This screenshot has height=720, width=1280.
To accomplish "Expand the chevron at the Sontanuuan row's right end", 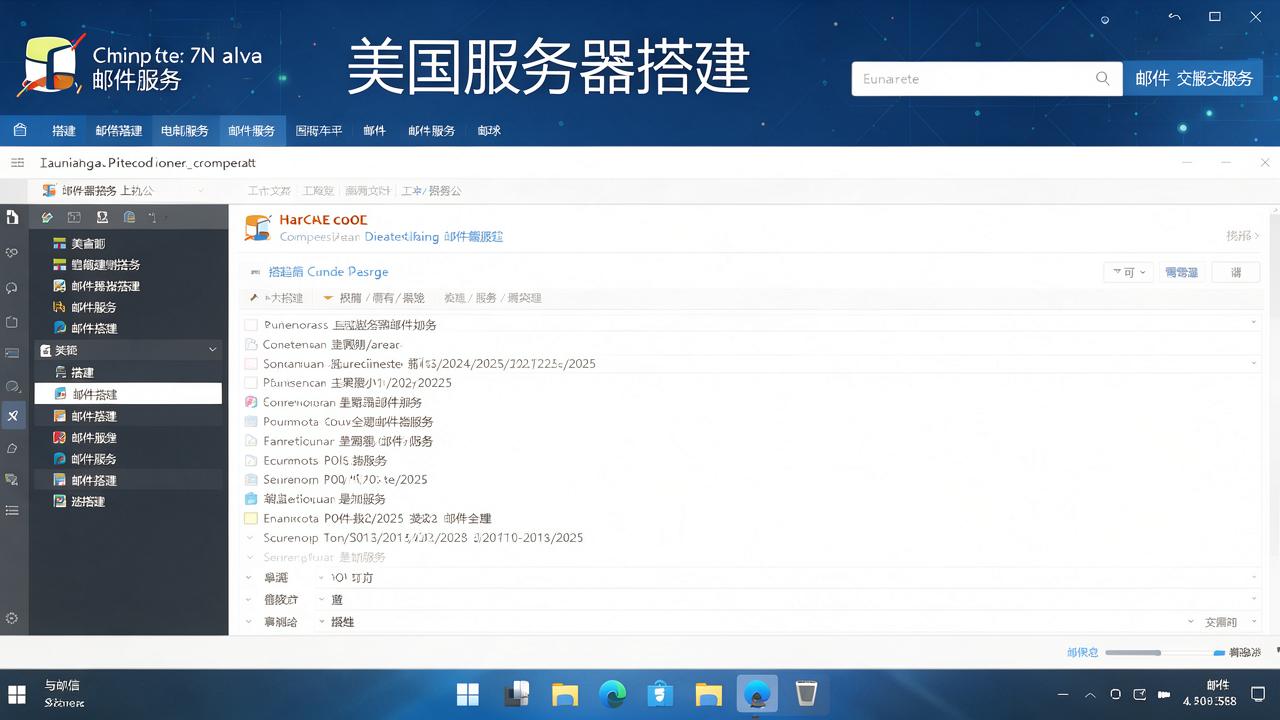I will 1254,363.
